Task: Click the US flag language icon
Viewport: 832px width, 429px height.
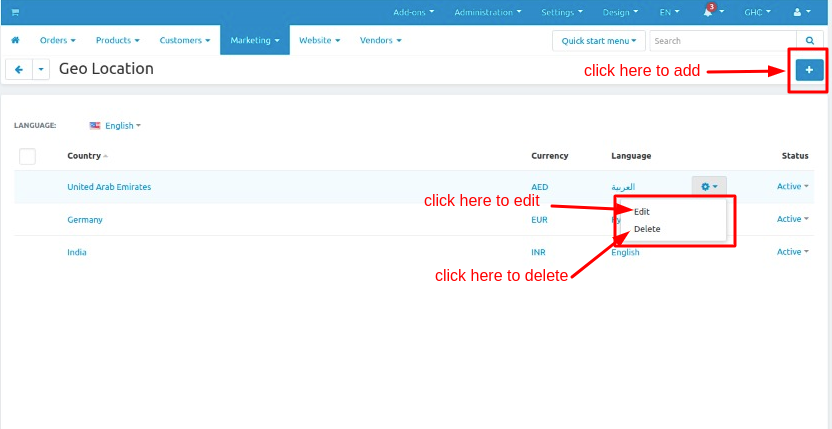Action: coord(94,126)
